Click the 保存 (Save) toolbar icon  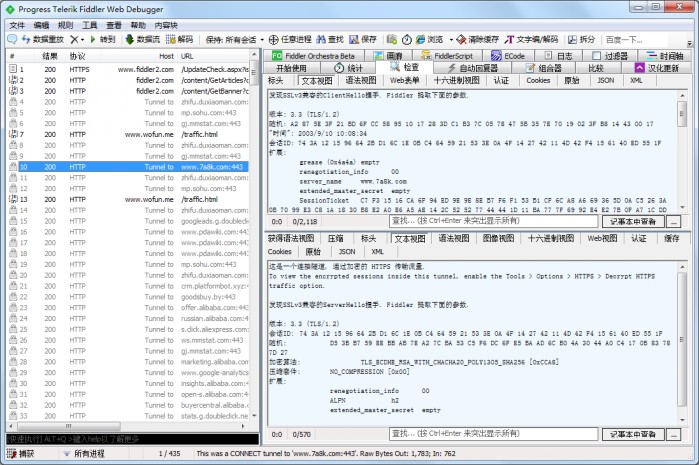(354, 40)
